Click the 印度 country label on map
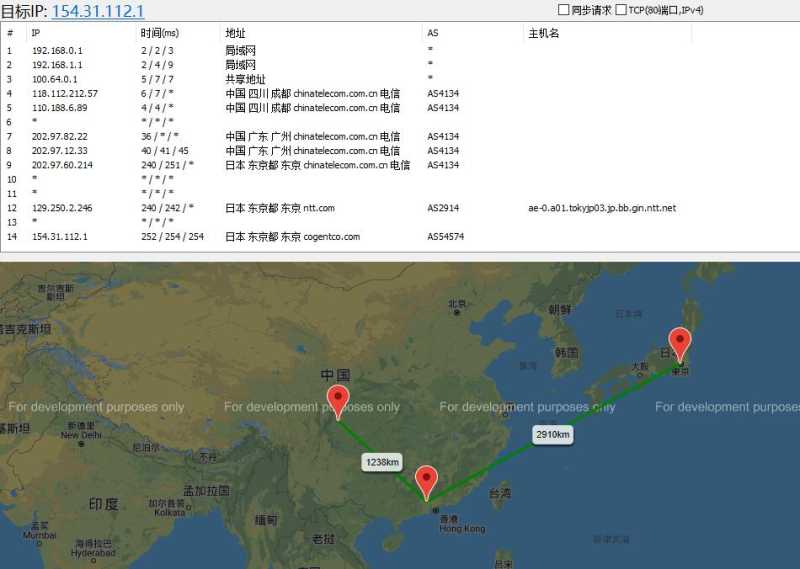The width and height of the screenshot is (800, 569). point(104,504)
